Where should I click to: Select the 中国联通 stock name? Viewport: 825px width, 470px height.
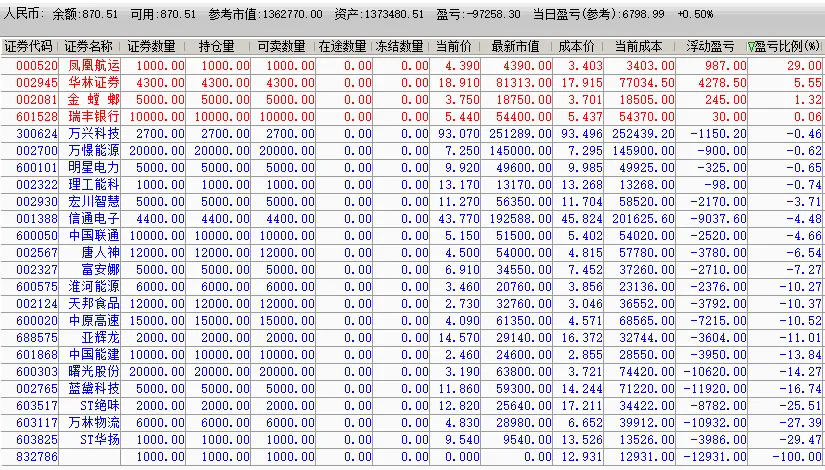coord(94,236)
